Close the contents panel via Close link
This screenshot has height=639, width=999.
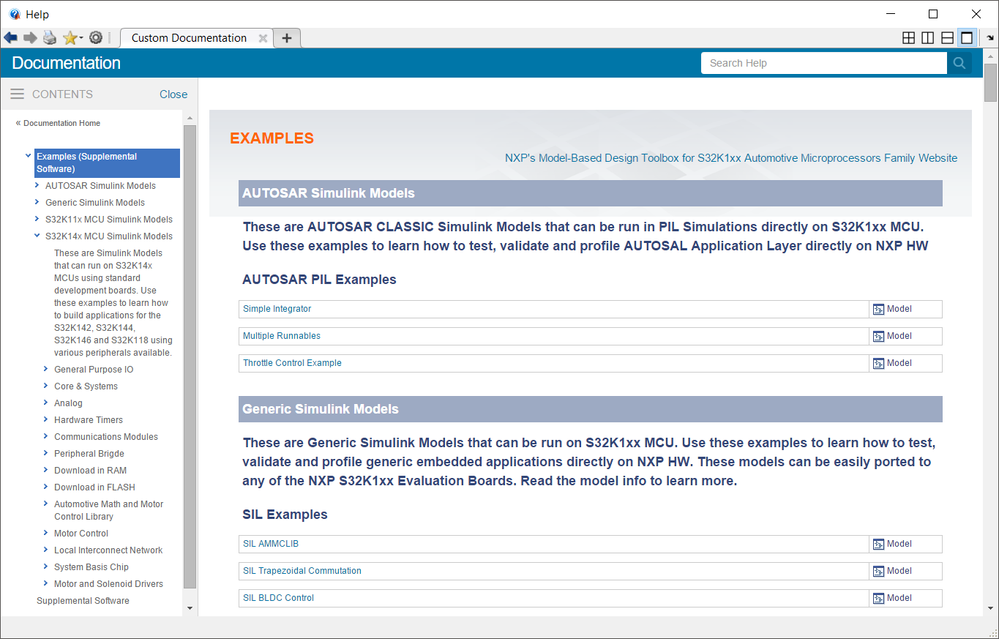coord(173,94)
